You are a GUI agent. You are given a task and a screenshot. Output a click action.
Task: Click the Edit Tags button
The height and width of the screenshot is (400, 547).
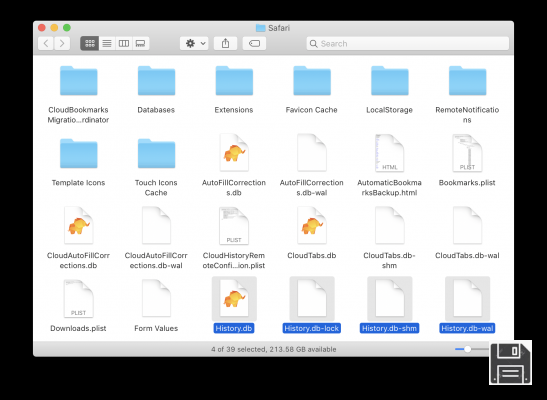pos(254,43)
